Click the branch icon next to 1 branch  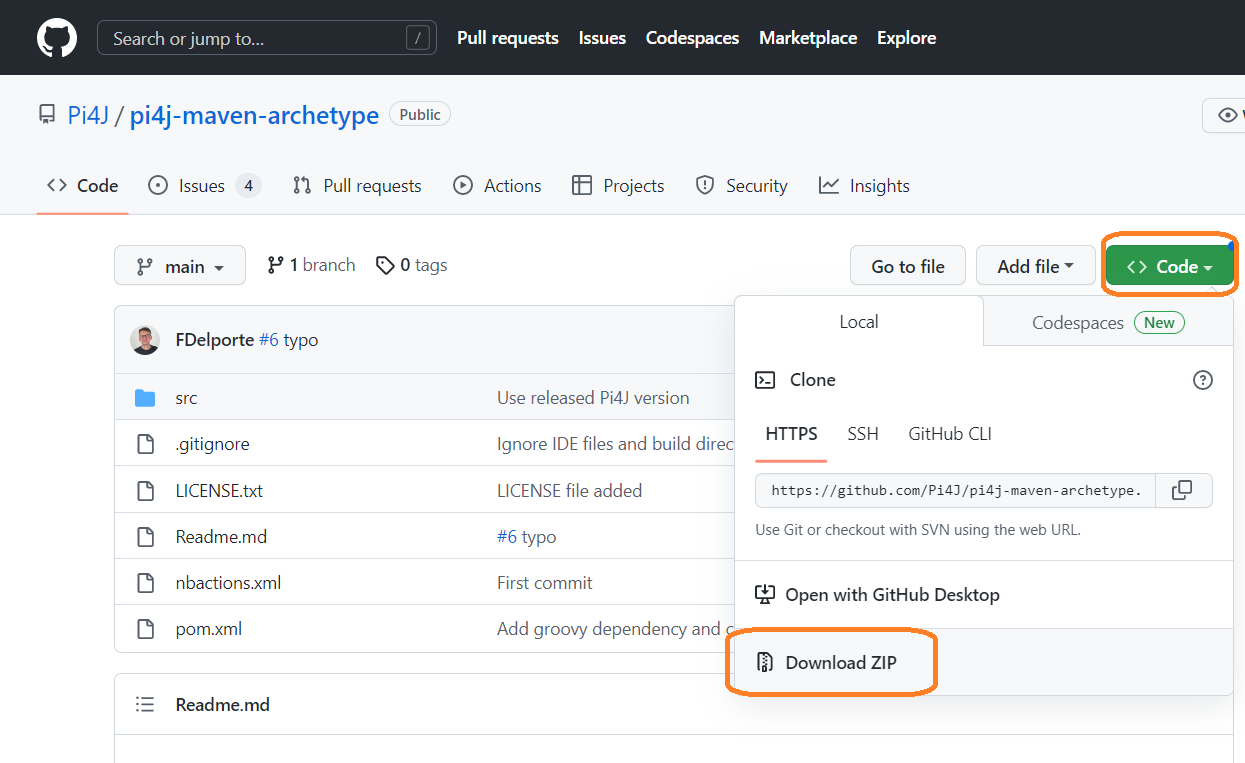[275, 265]
